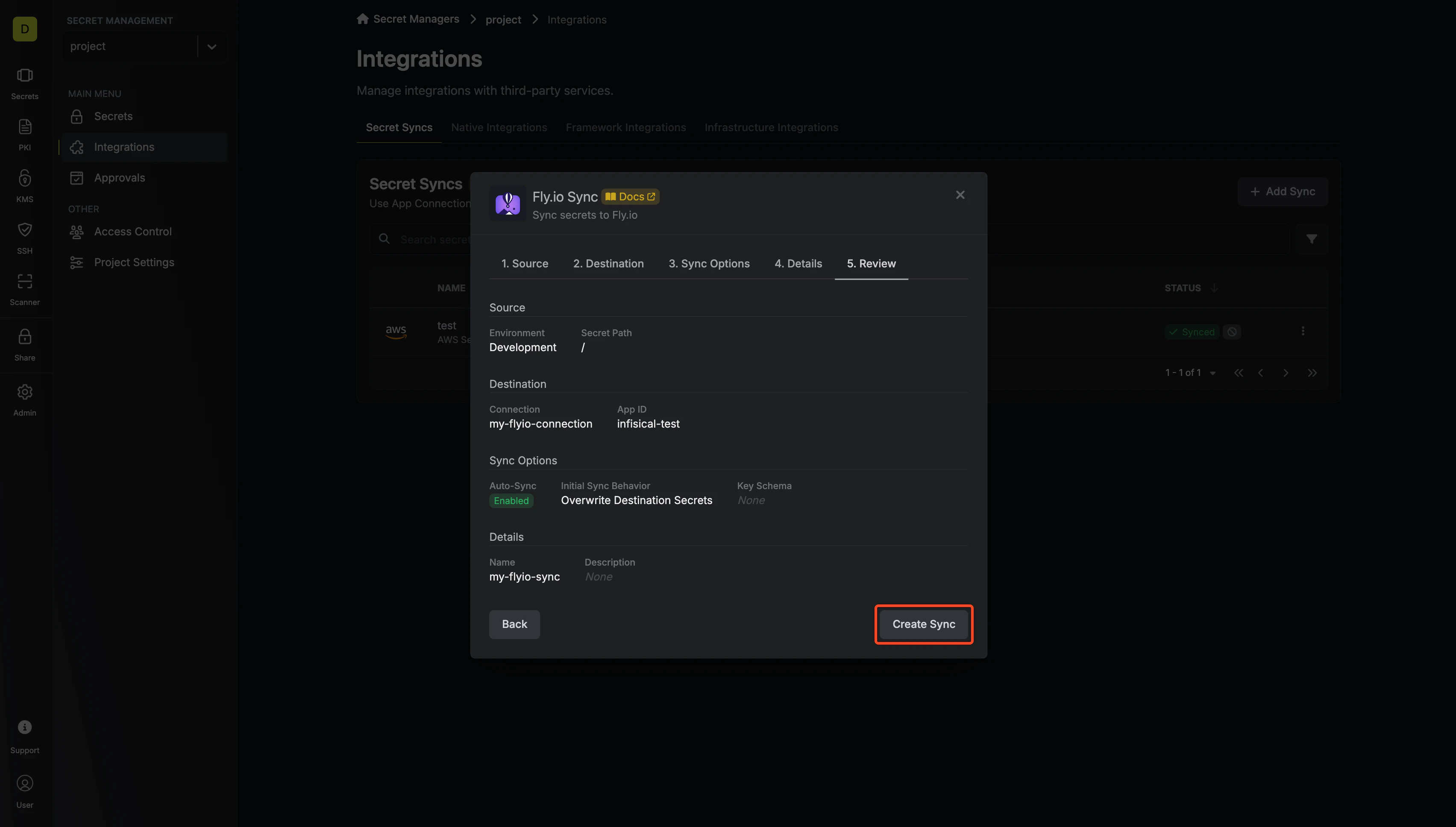Open Project Settings menu item

pyautogui.click(x=144, y=262)
